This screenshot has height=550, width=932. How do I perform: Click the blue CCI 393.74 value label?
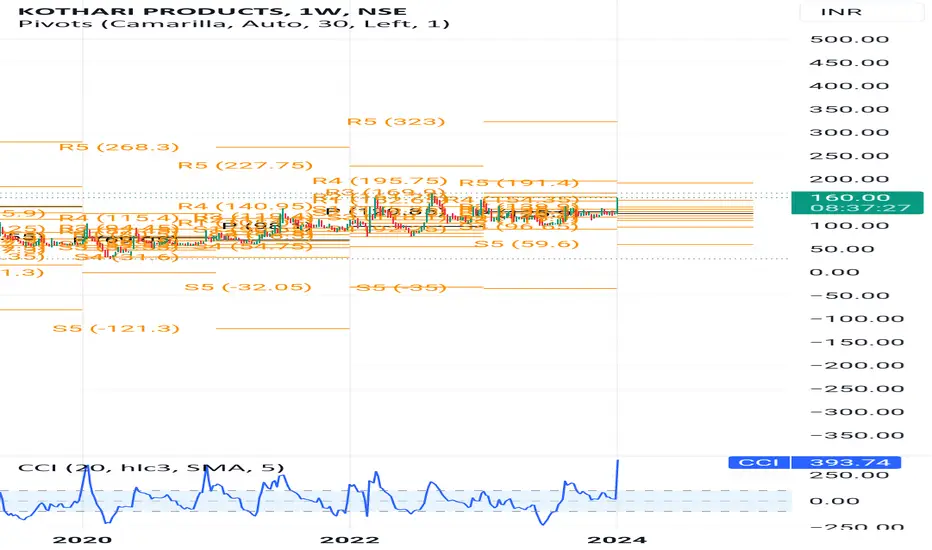click(x=814, y=462)
